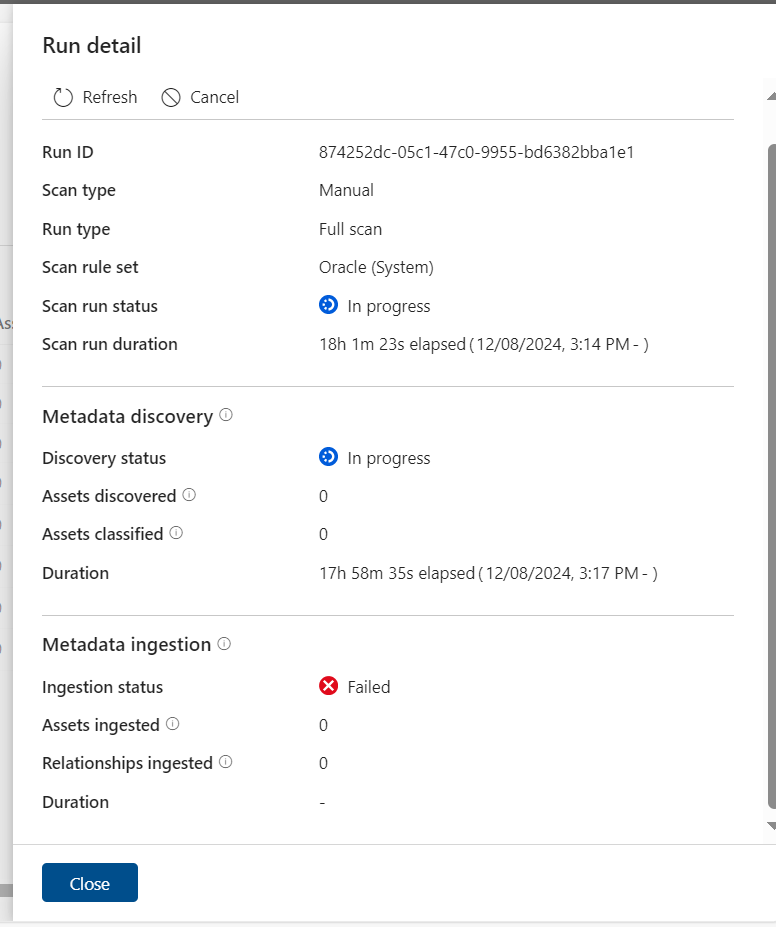This screenshot has width=776, height=927.
Task: Click the Cancel label in toolbar
Action: tap(215, 97)
